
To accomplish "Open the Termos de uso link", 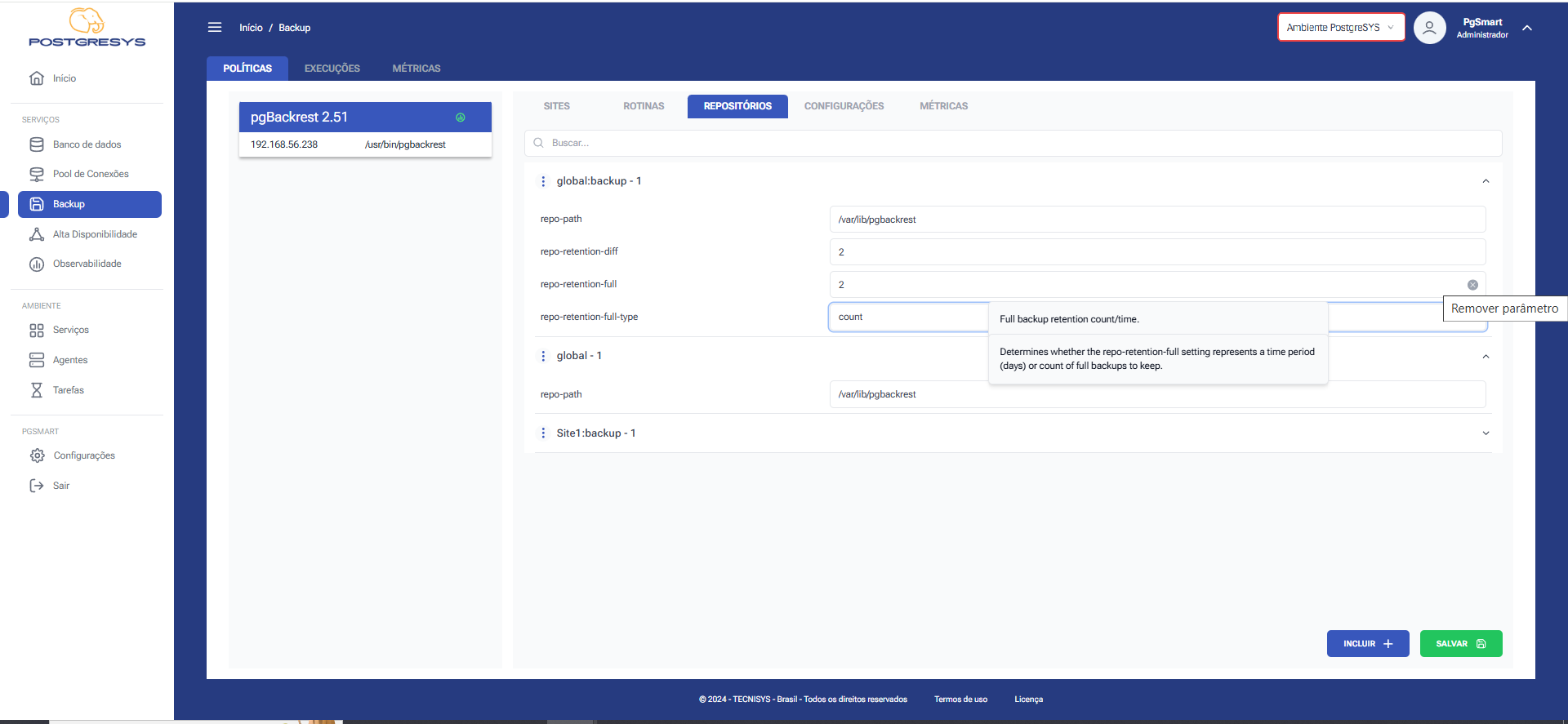I will click(960, 700).
